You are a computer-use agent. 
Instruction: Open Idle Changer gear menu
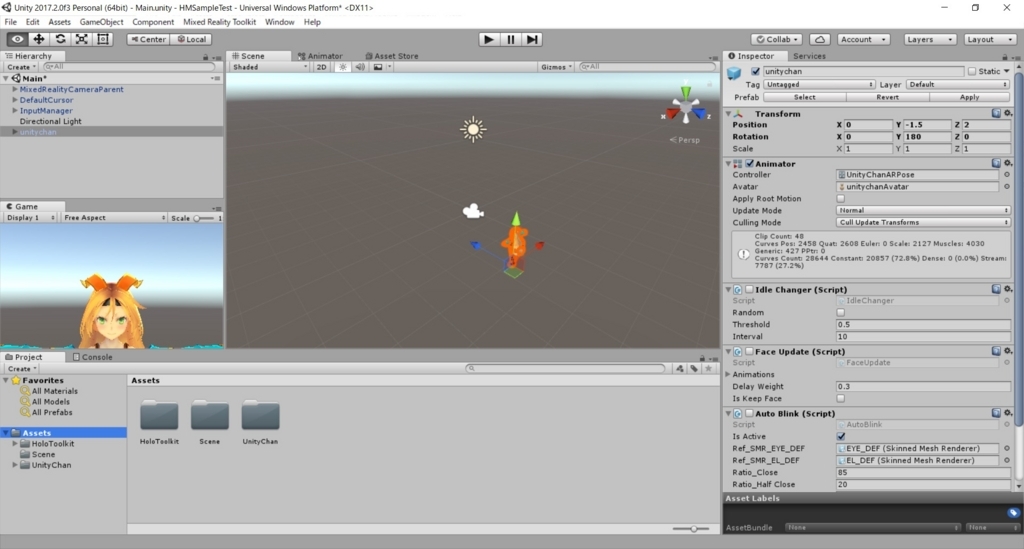(x=1008, y=289)
